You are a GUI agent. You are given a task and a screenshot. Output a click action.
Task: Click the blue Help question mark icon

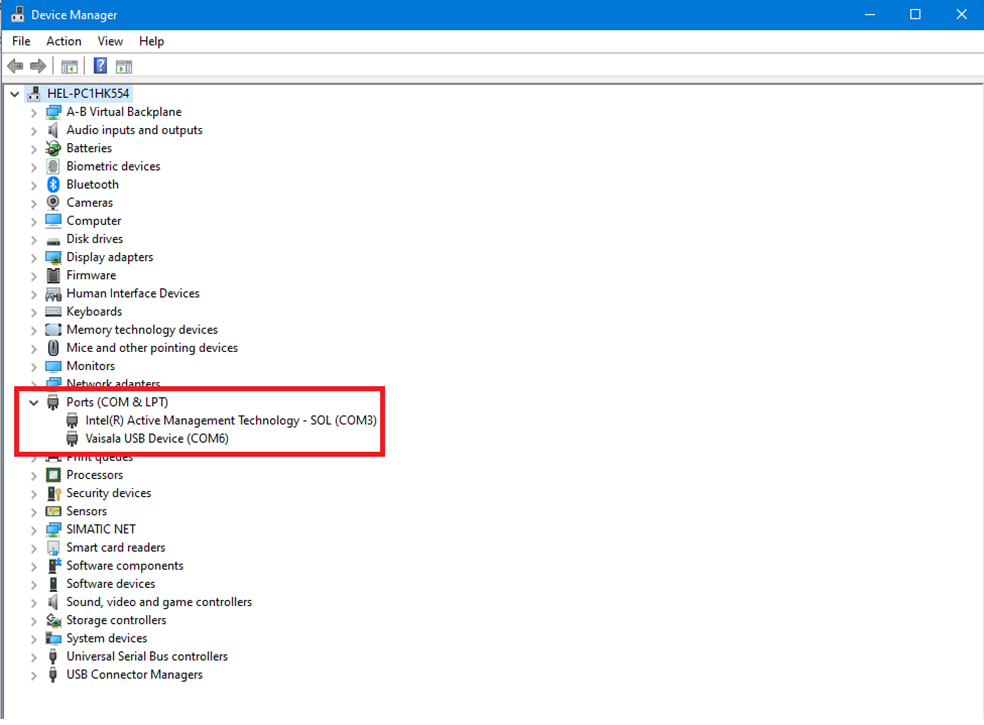coord(100,67)
